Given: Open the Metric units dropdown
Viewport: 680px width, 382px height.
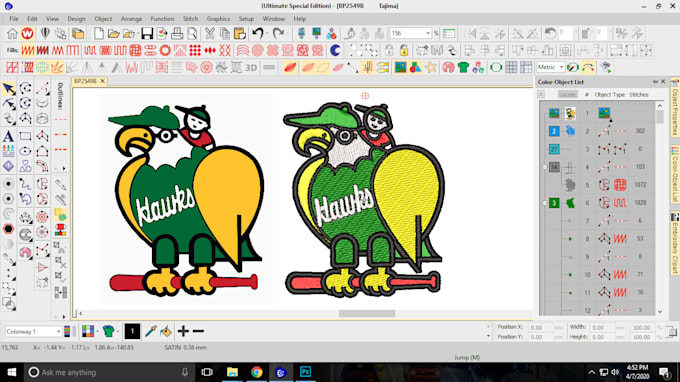Looking at the screenshot, I should [x=561, y=68].
